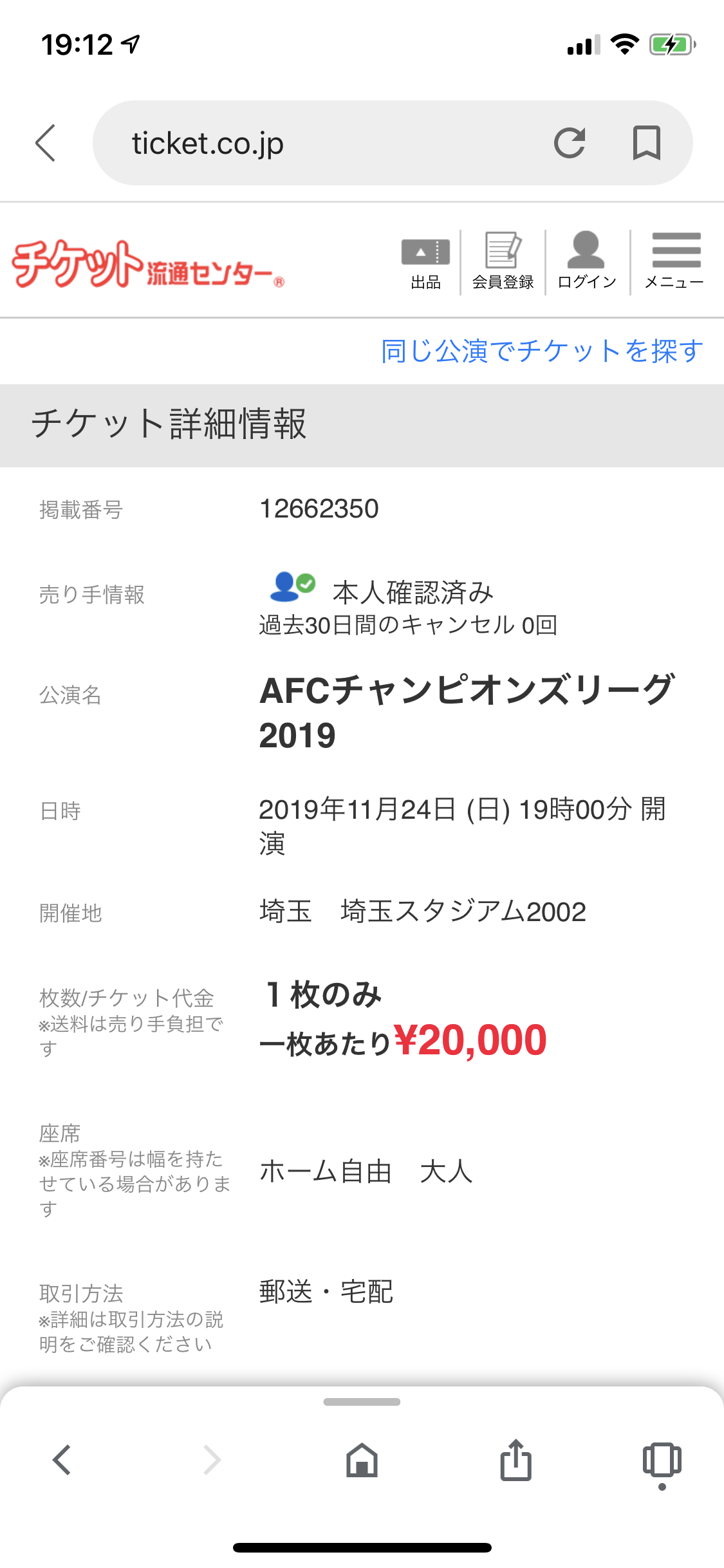Image resolution: width=724 pixels, height=1568 pixels.
Task: Go to browser home page icon
Action: [x=362, y=1460]
